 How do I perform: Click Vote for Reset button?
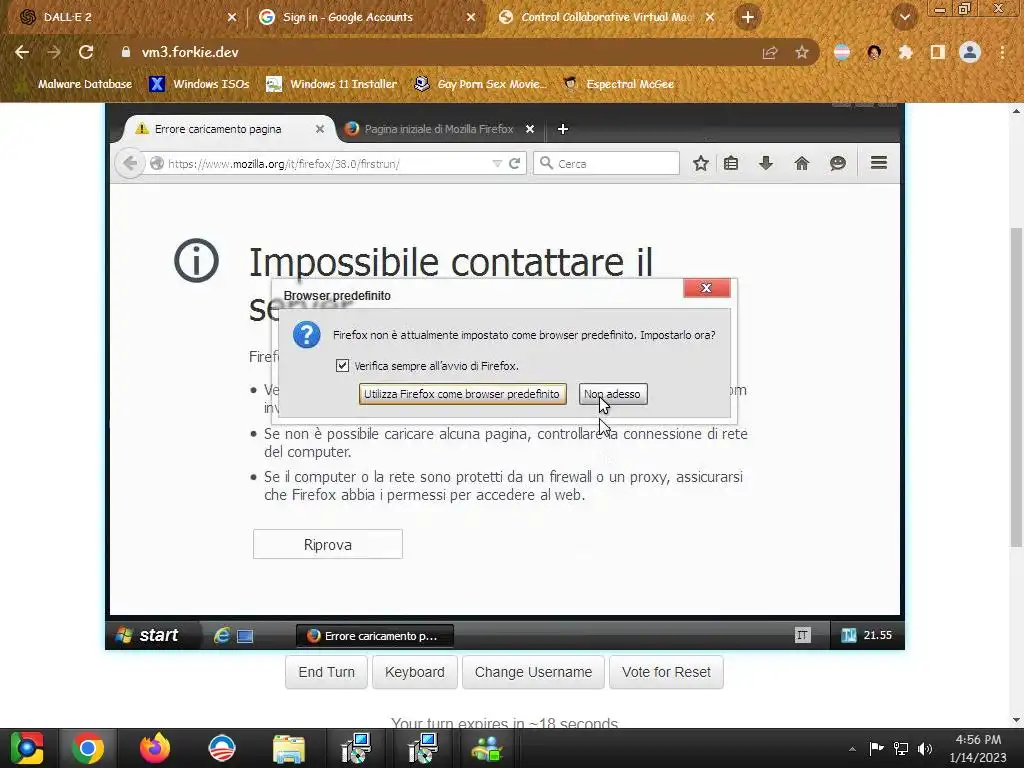[666, 672]
